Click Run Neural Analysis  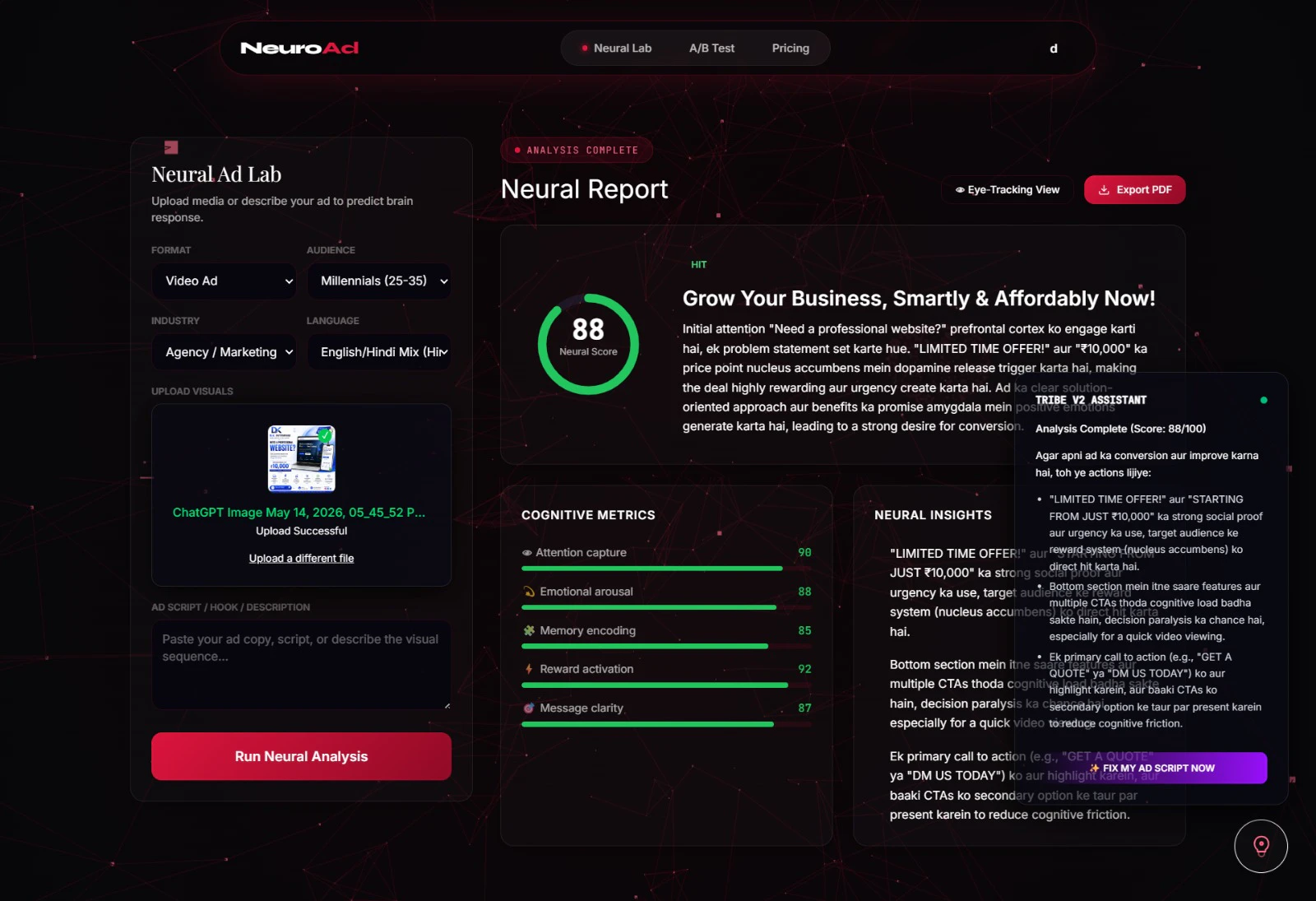pyautogui.click(x=301, y=756)
